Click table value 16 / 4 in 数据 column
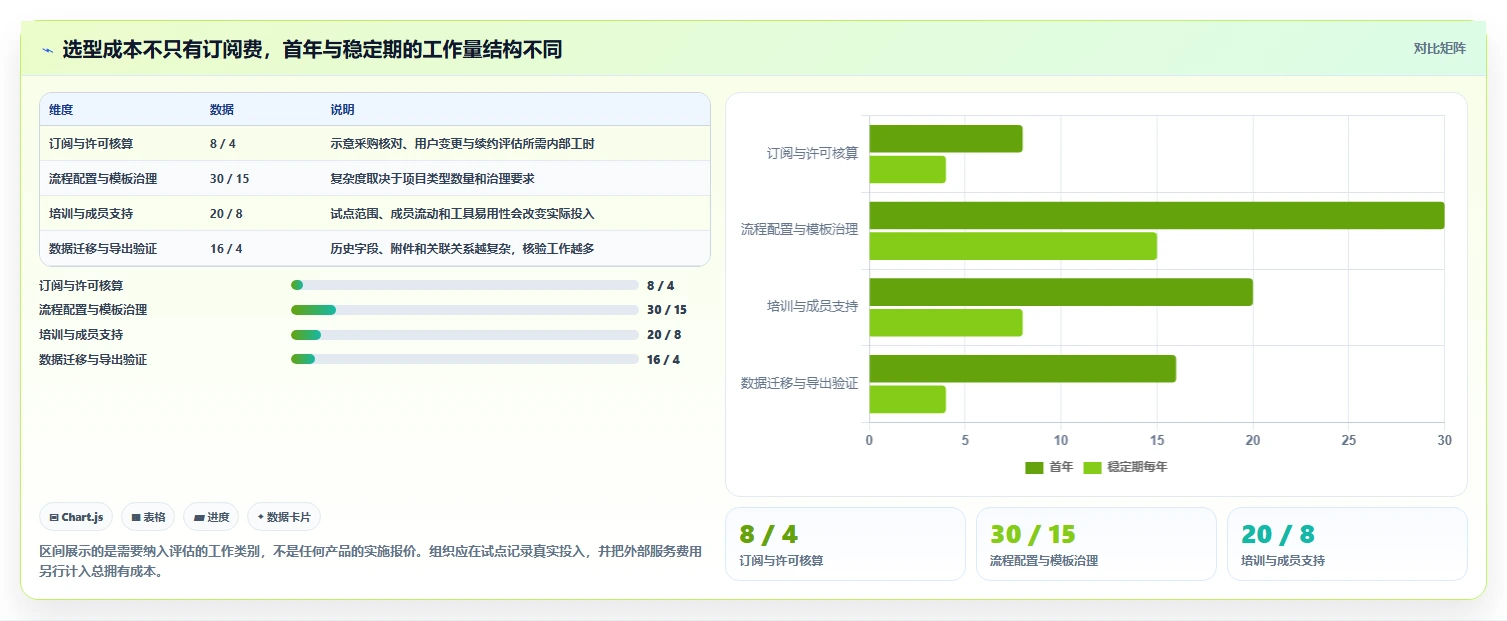1507x621 pixels. [226, 249]
